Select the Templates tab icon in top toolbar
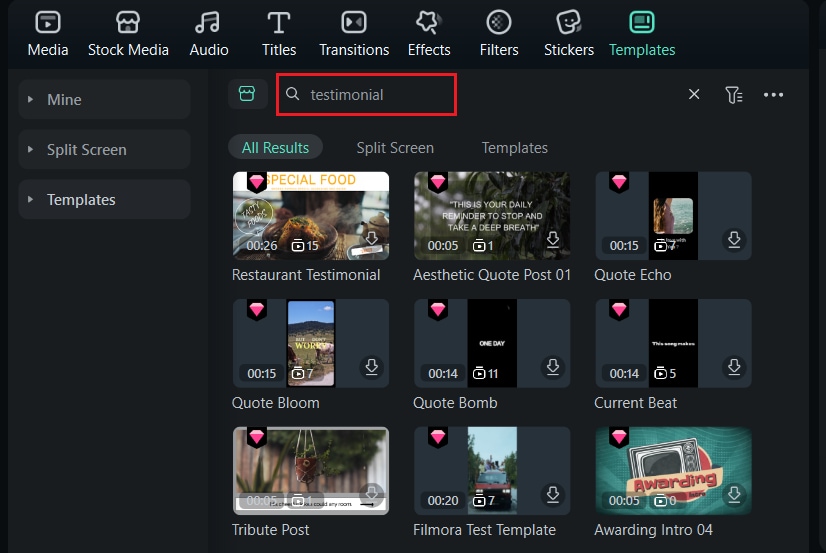The image size is (826, 553). point(642,23)
